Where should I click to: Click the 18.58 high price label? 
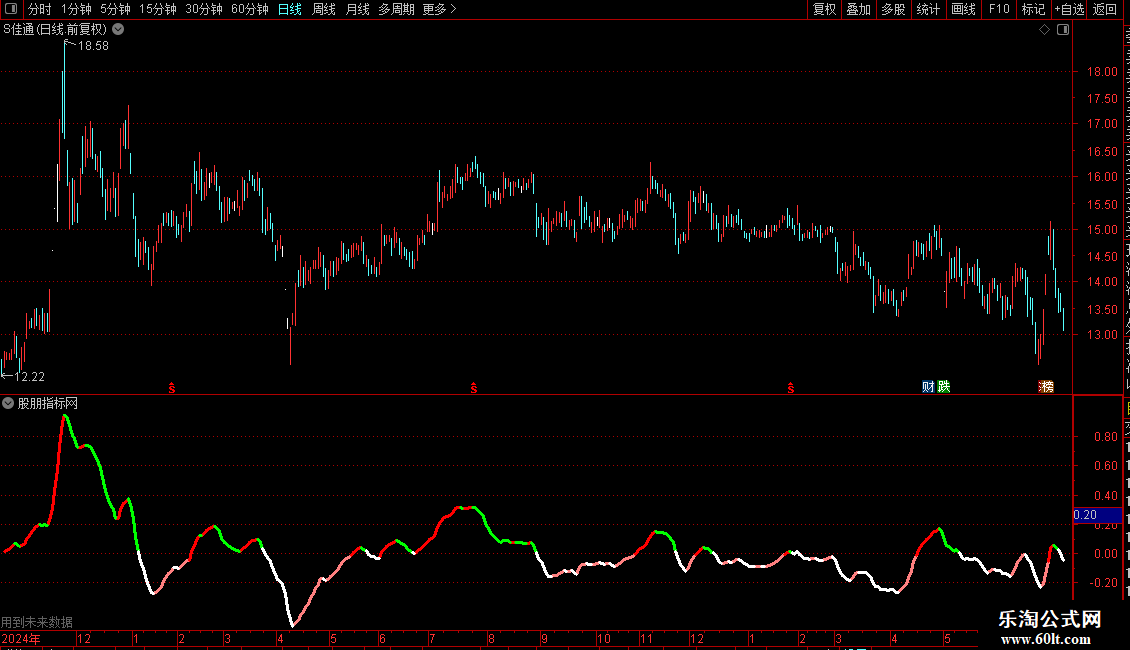pyautogui.click(x=93, y=46)
